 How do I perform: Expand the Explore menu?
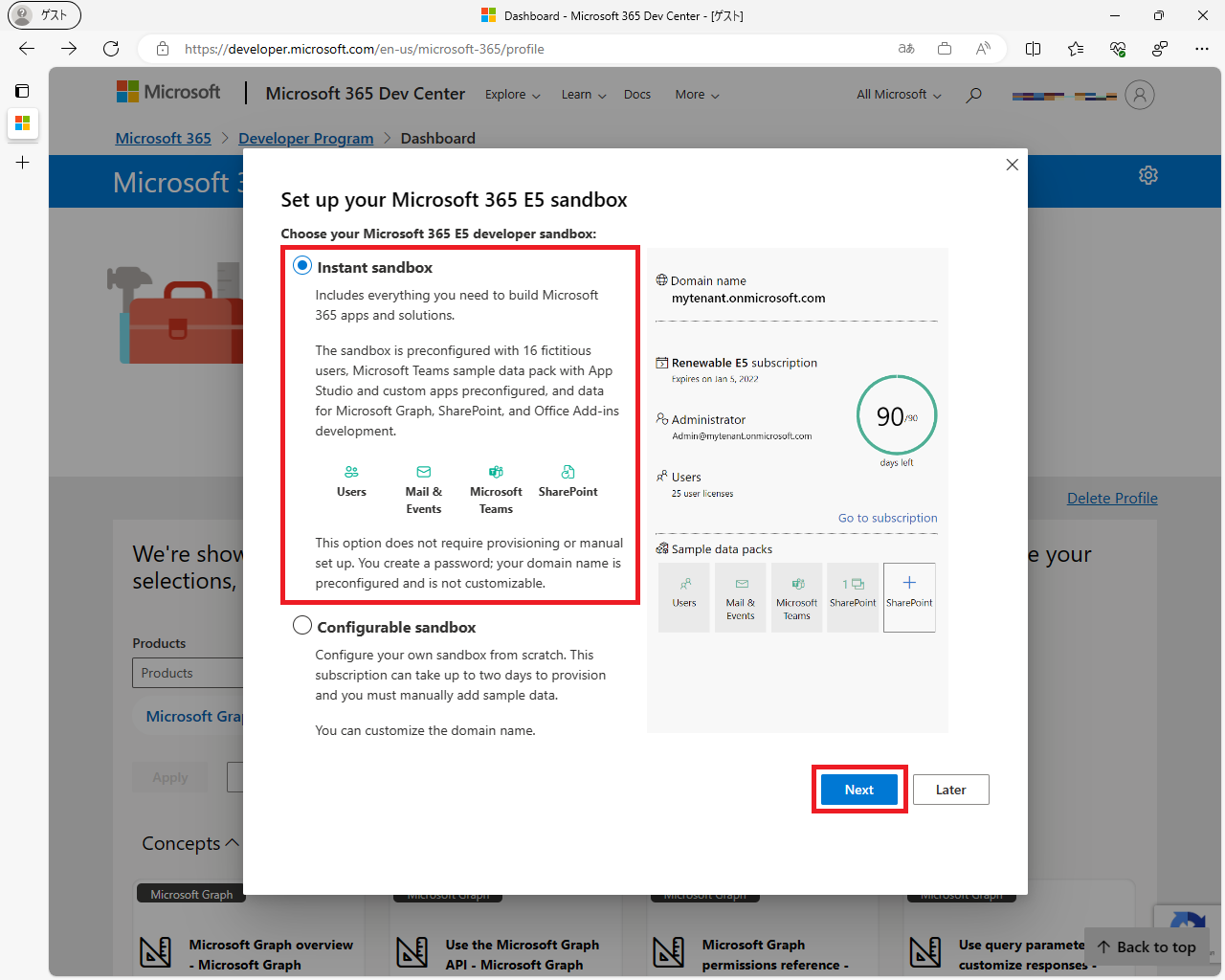tap(513, 95)
